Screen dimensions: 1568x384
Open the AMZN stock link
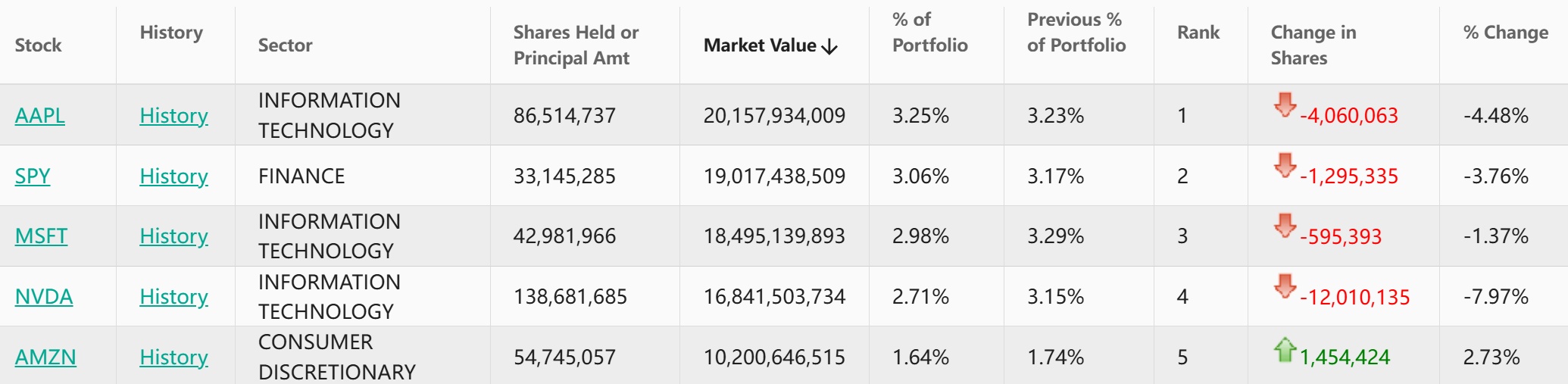pyautogui.click(x=45, y=357)
